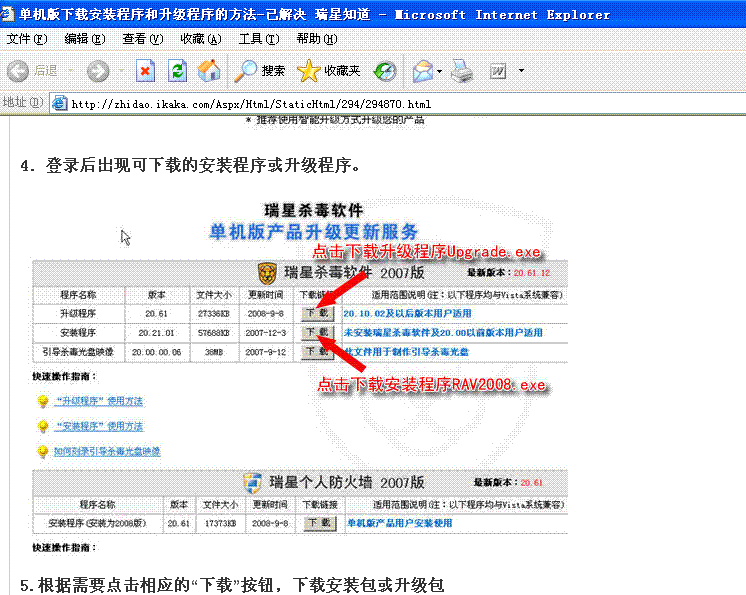This screenshot has height=595, width=746.
Task: Click the 安装程序(安装为2008版) cell
Action: click(x=98, y=523)
